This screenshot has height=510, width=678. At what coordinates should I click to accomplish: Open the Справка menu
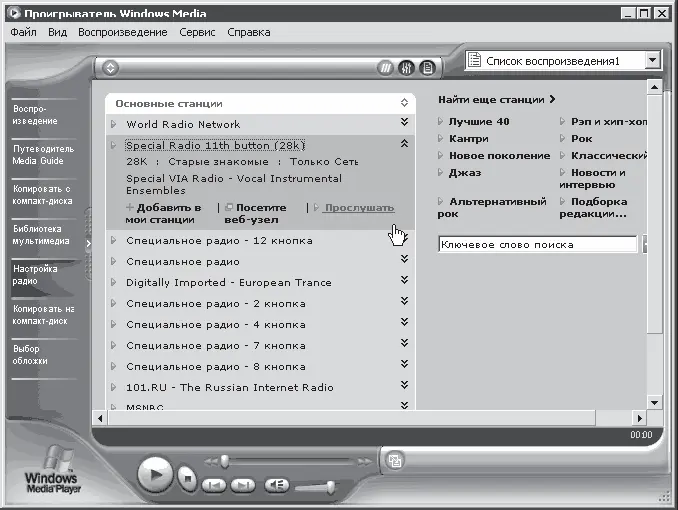tap(249, 32)
